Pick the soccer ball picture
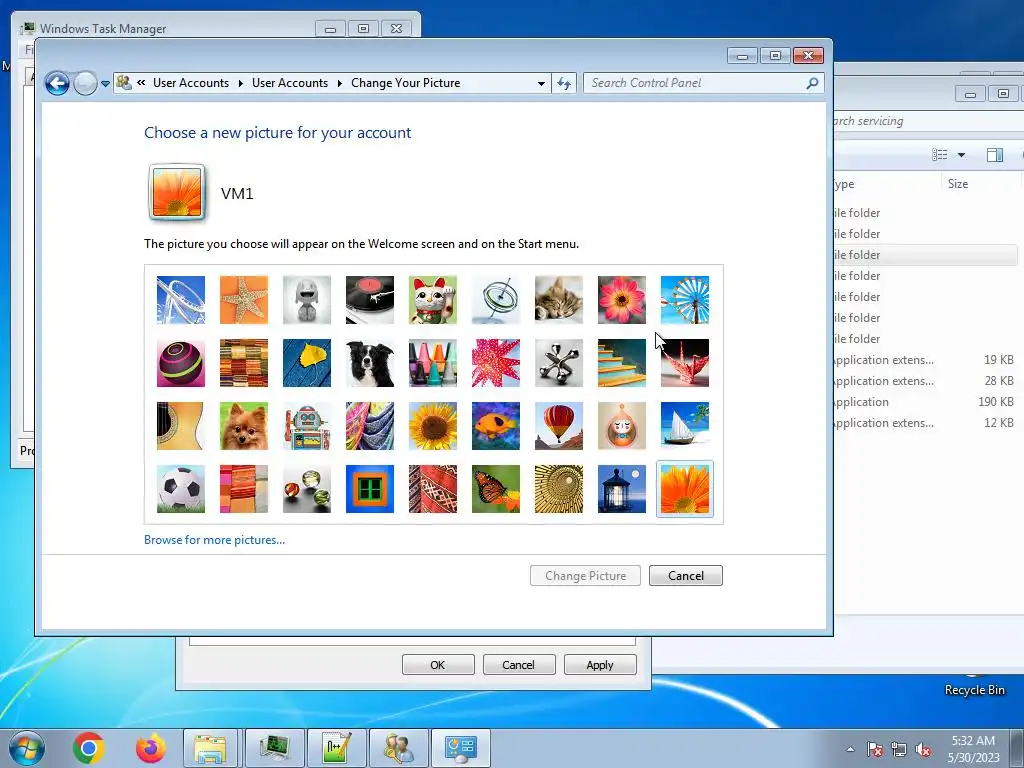The image size is (1024, 768). pos(181,489)
